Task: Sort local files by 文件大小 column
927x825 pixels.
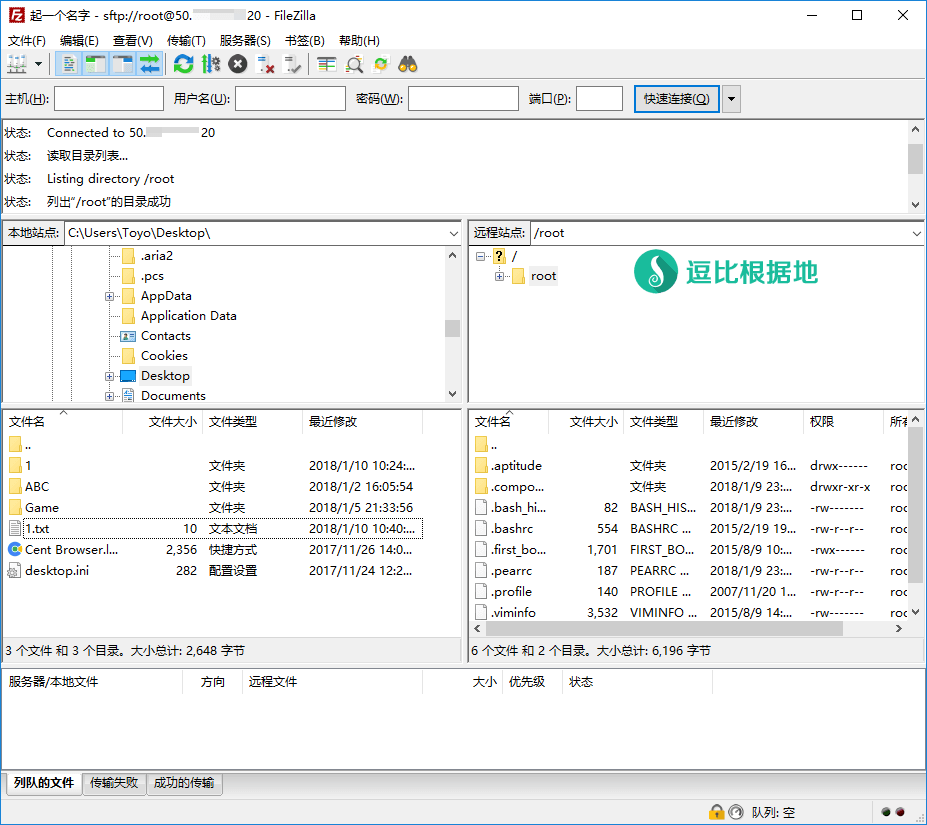Action: [172, 422]
